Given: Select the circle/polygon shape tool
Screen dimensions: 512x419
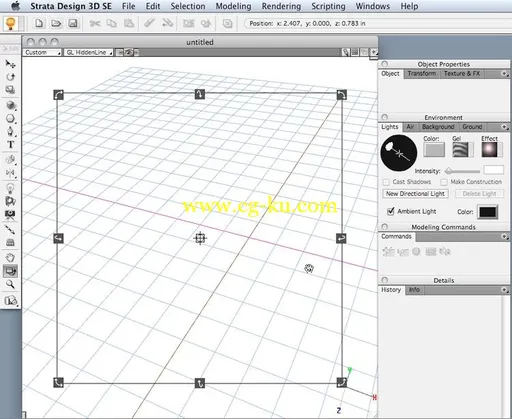Looking at the screenshot, I should [x=10, y=119].
